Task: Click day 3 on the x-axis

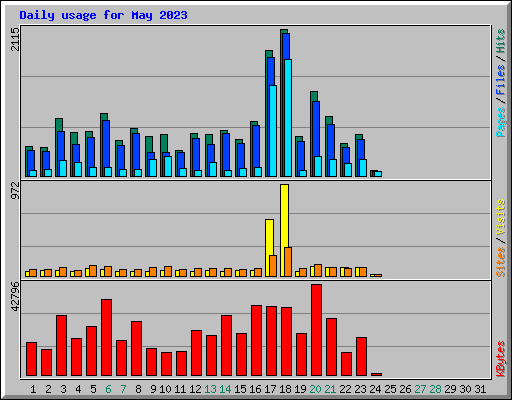Action: click(63, 389)
